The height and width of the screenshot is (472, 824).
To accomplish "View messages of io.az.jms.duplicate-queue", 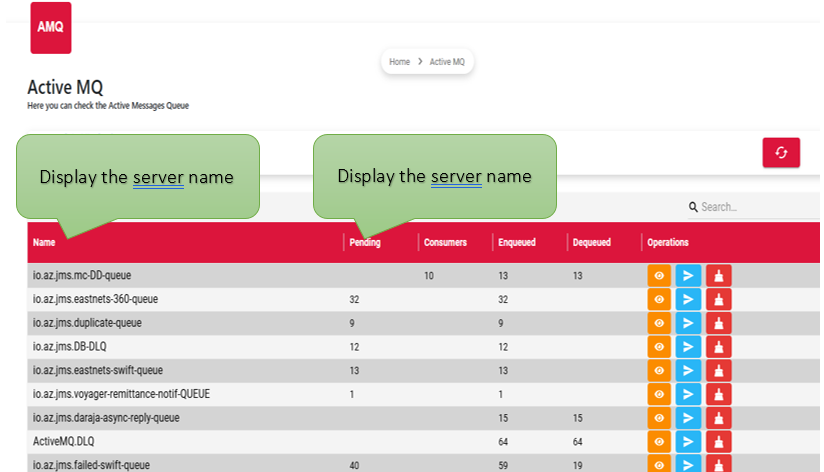I will (x=659, y=323).
